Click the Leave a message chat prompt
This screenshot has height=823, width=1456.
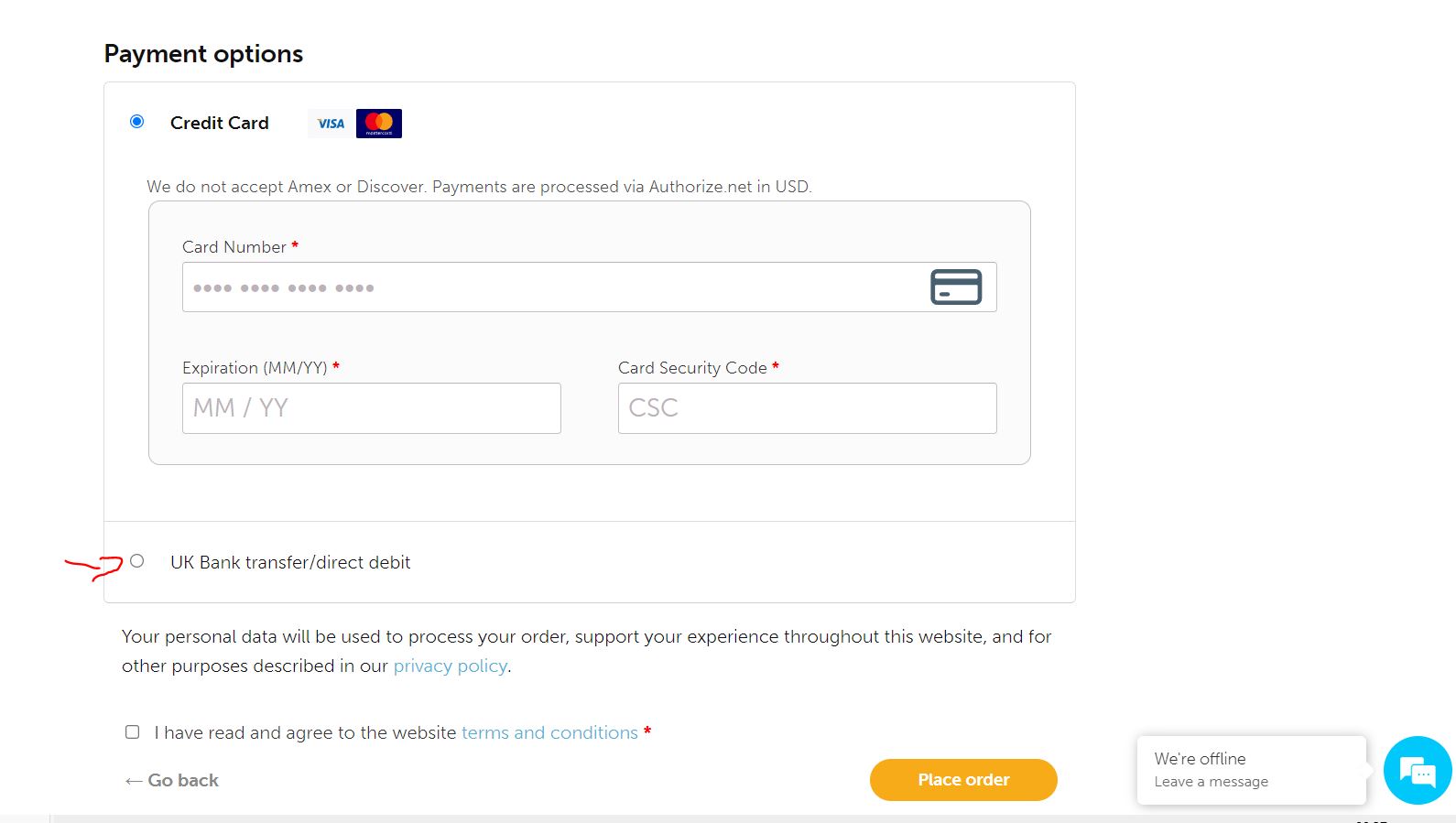tap(1210, 781)
